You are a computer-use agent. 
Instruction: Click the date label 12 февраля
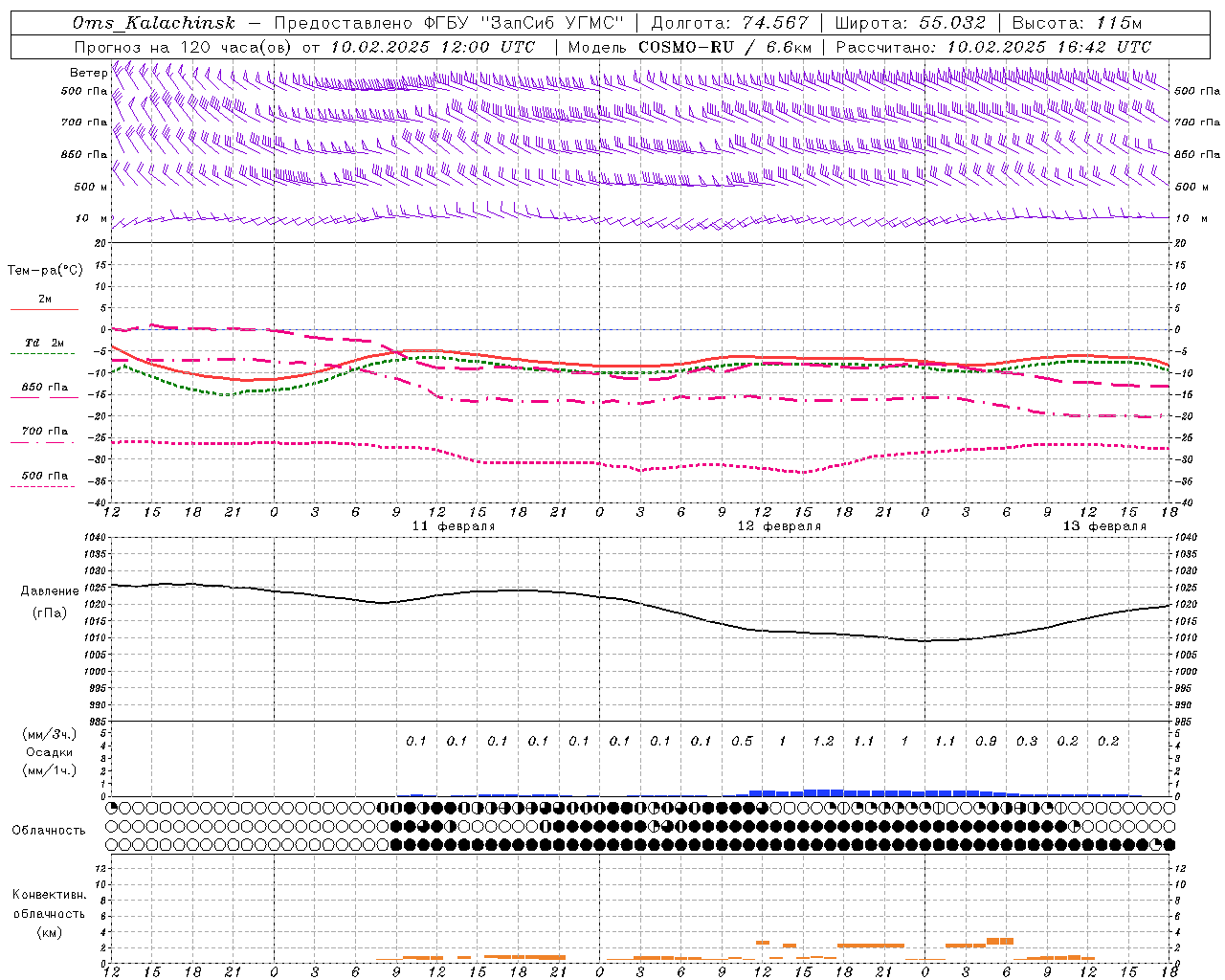pos(779,526)
